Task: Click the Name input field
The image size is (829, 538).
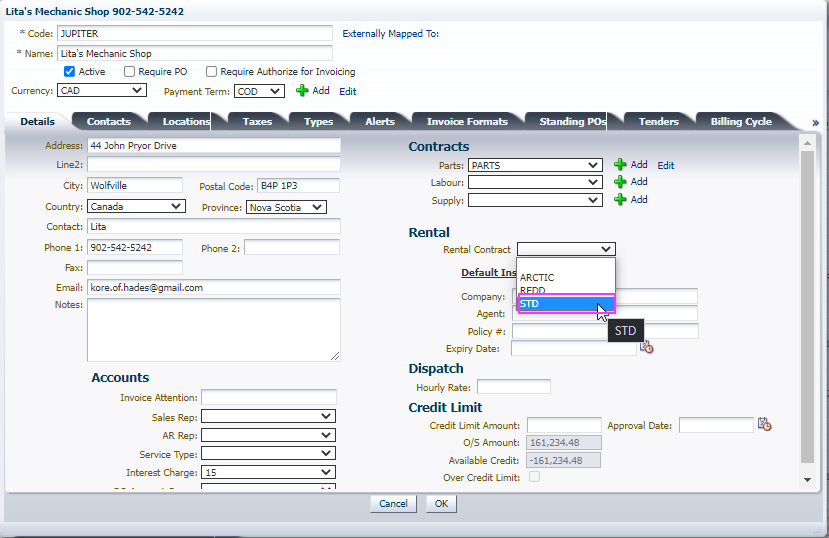Action: coord(195,53)
